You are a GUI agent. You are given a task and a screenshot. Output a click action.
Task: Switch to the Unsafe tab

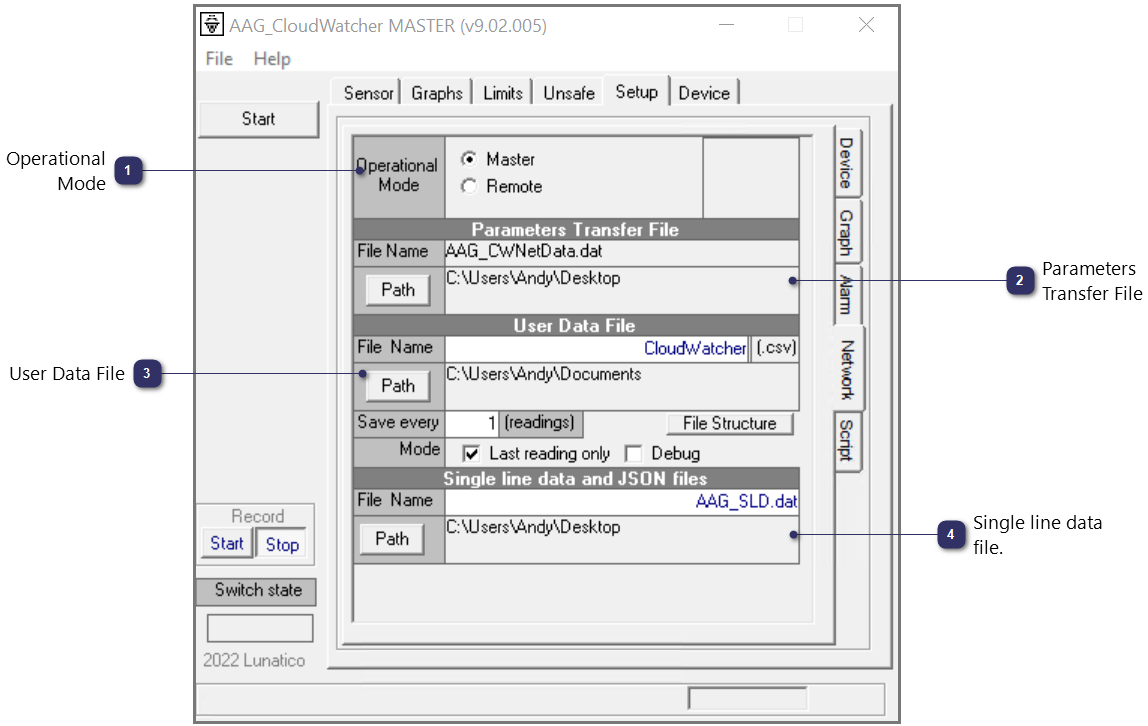568,93
